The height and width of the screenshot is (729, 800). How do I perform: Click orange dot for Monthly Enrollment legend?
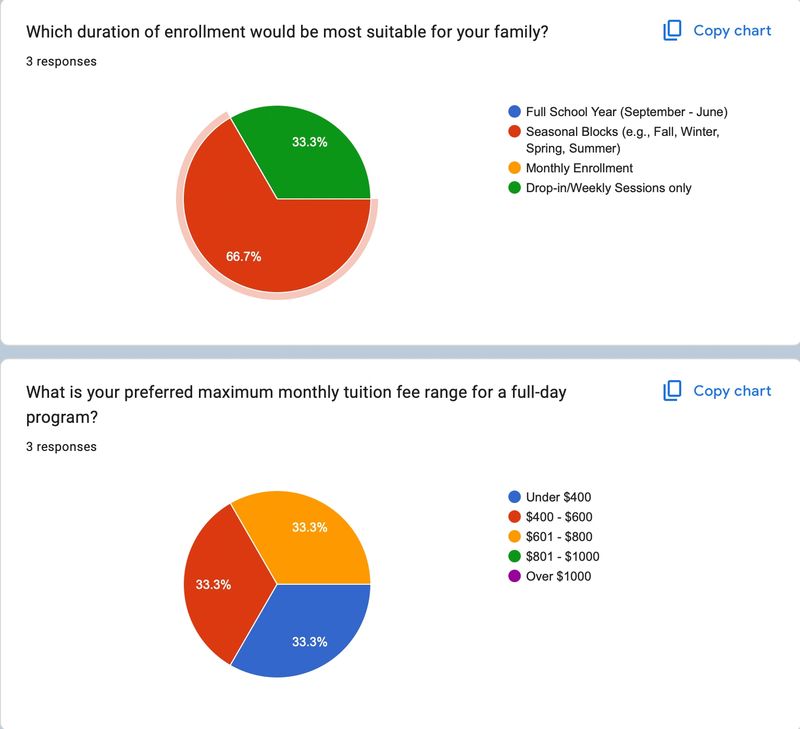point(514,168)
